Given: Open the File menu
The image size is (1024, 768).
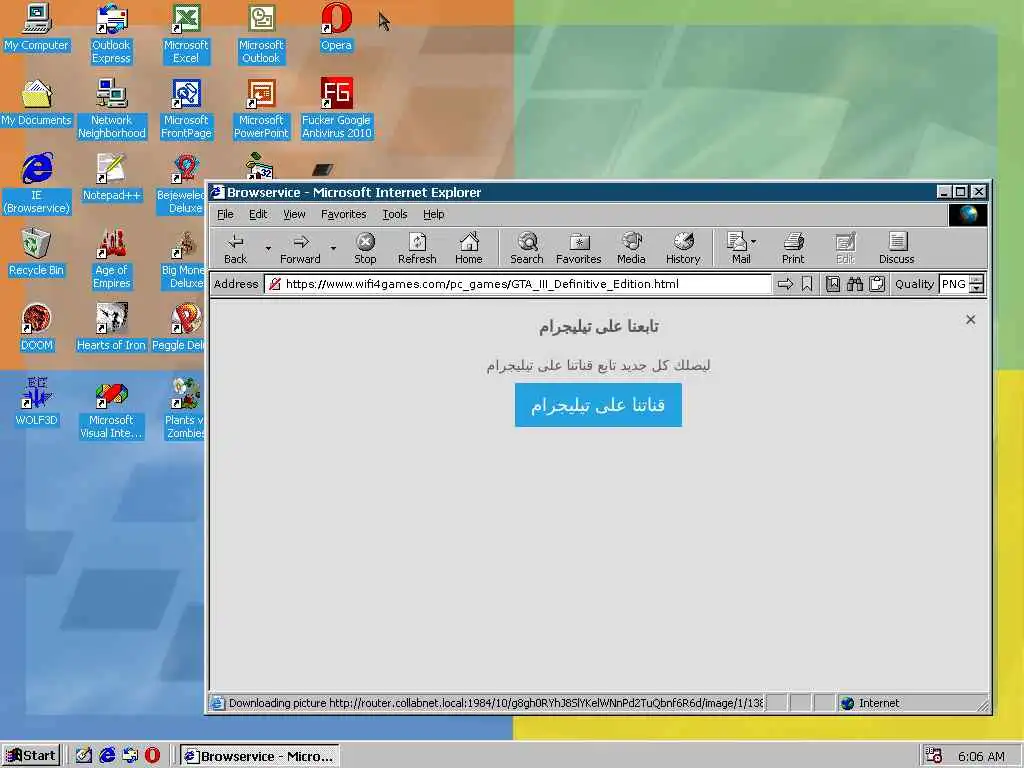Looking at the screenshot, I should pyautogui.click(x=225, y=214).
